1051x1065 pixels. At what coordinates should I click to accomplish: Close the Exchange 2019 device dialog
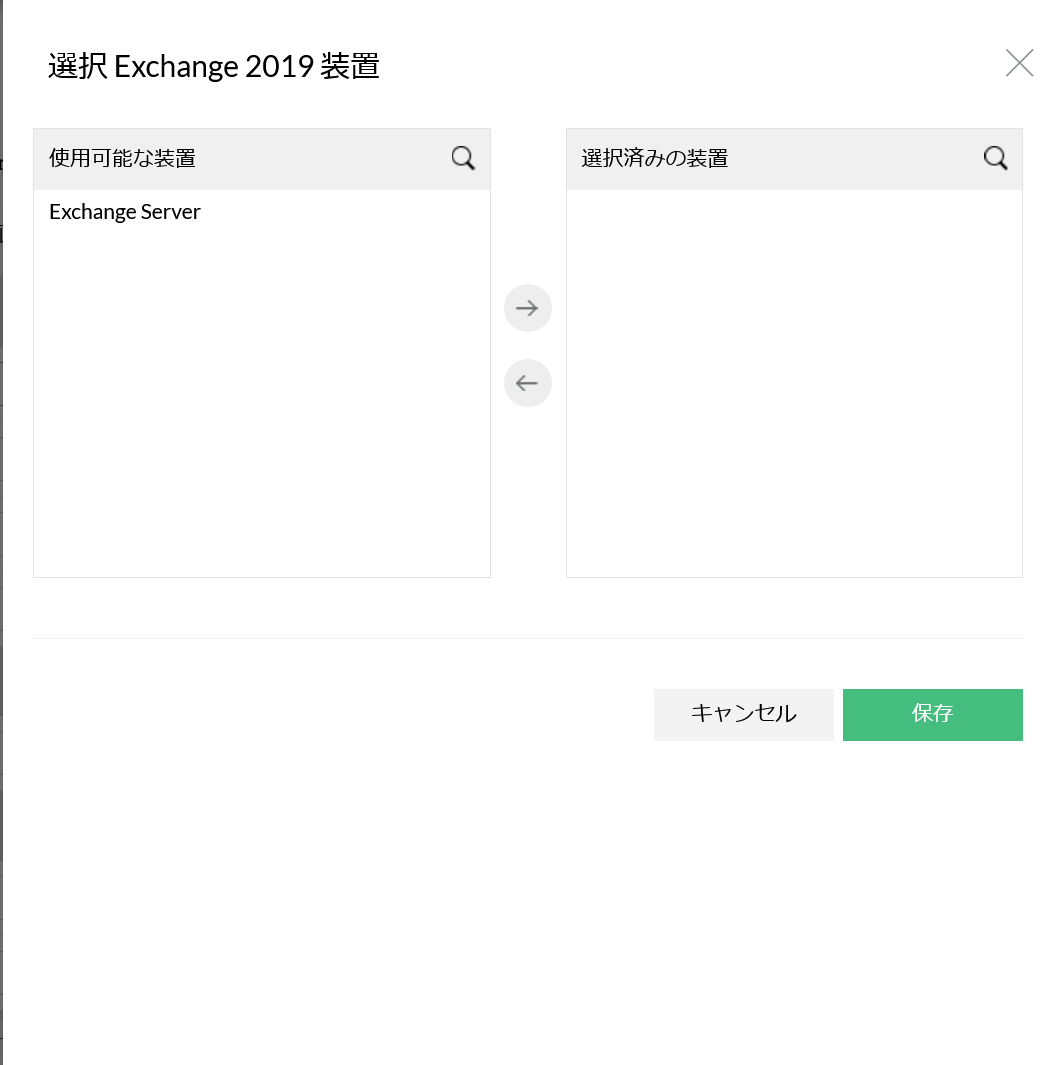coord(1019,64)
